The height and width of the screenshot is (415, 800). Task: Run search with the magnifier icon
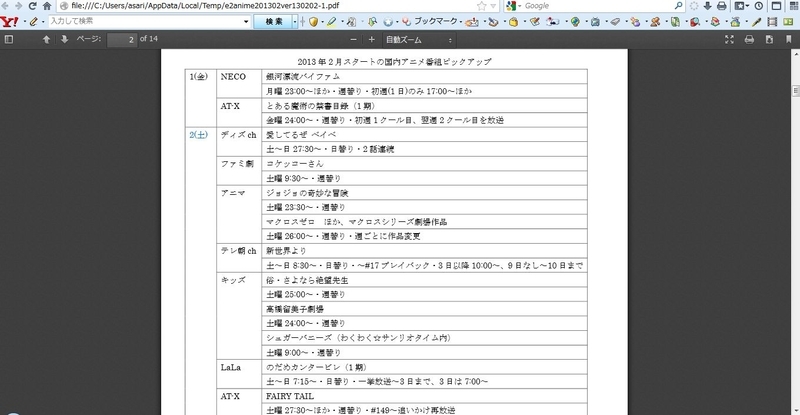pos(679,6)
